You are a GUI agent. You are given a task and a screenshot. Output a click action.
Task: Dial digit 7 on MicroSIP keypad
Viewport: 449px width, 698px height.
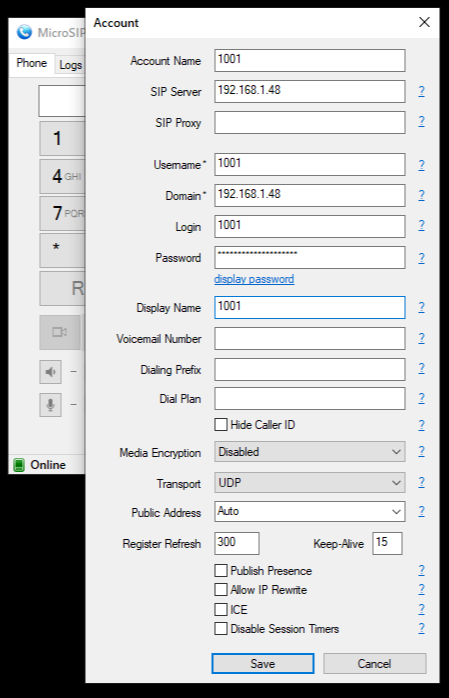pyautogui.click(x=62, y=213)
